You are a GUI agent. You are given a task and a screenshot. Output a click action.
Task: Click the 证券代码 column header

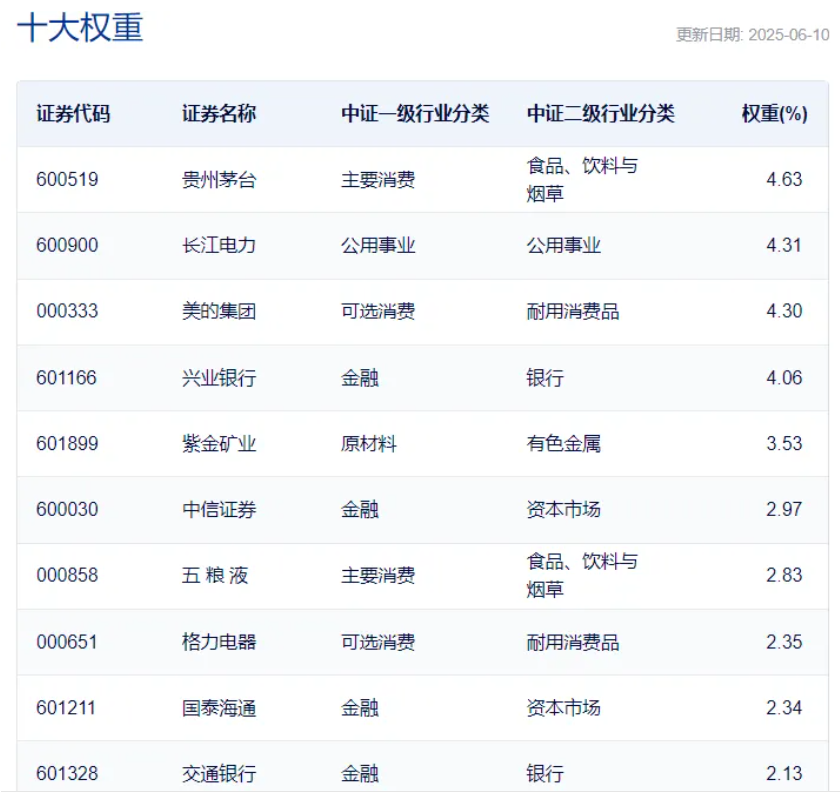tap(73, 114)
